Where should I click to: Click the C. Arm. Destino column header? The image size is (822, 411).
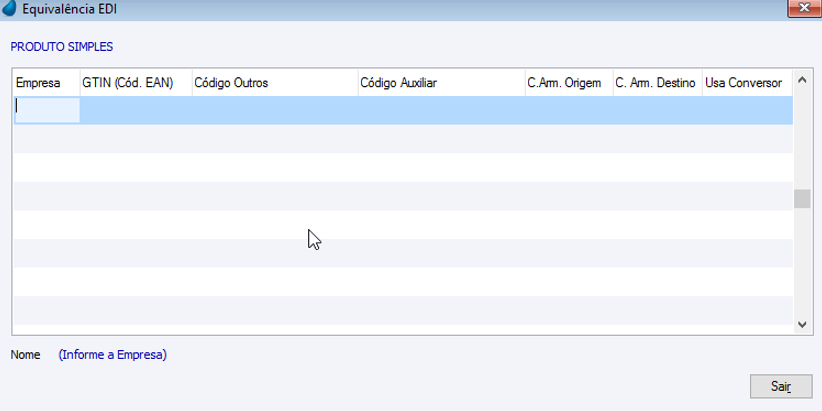656,83
